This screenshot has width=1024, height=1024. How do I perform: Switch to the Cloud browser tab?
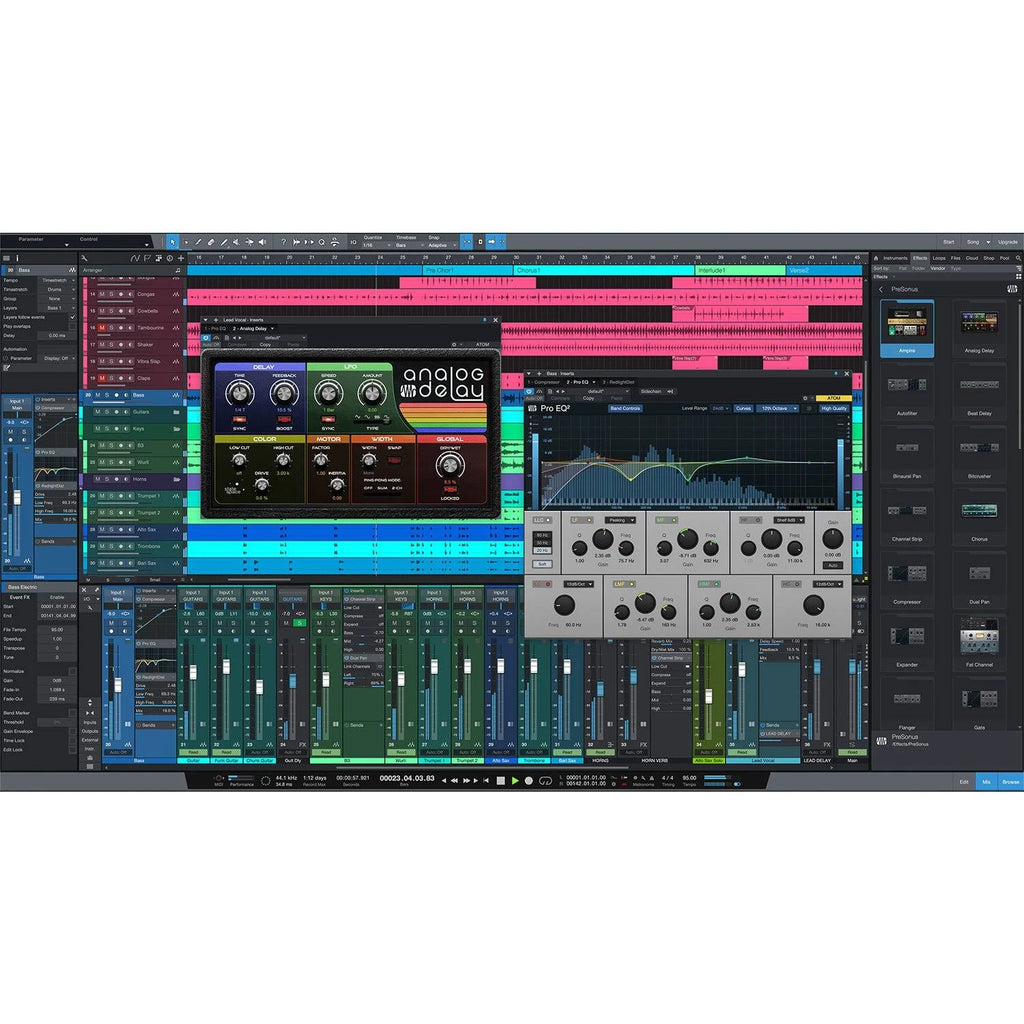click(x=972, y=258)
